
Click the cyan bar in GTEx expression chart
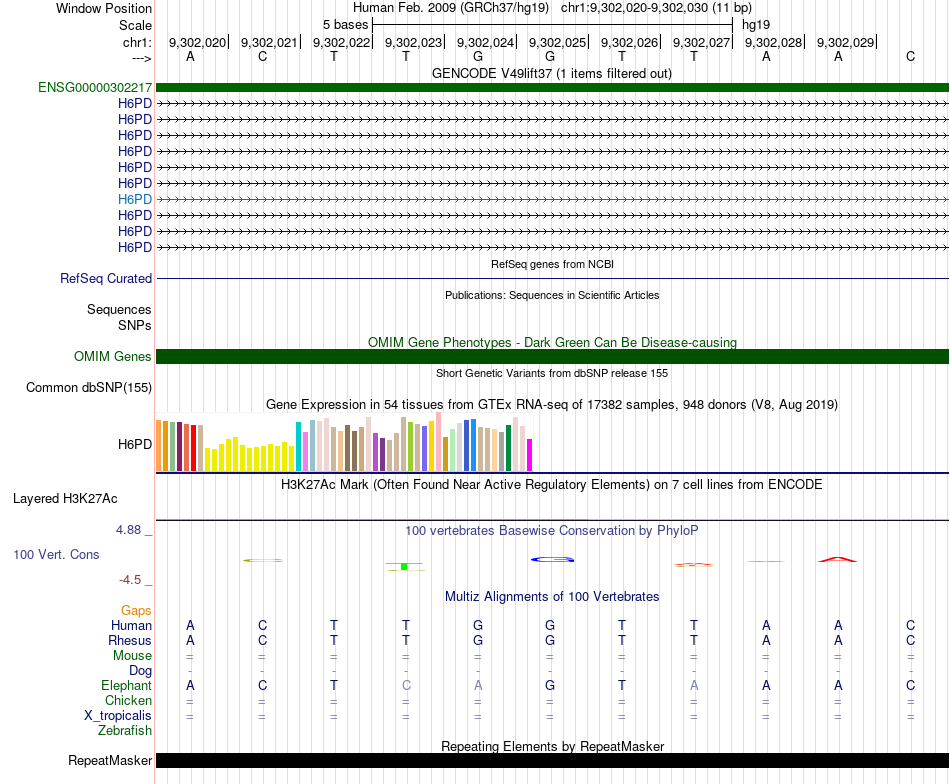298,447
